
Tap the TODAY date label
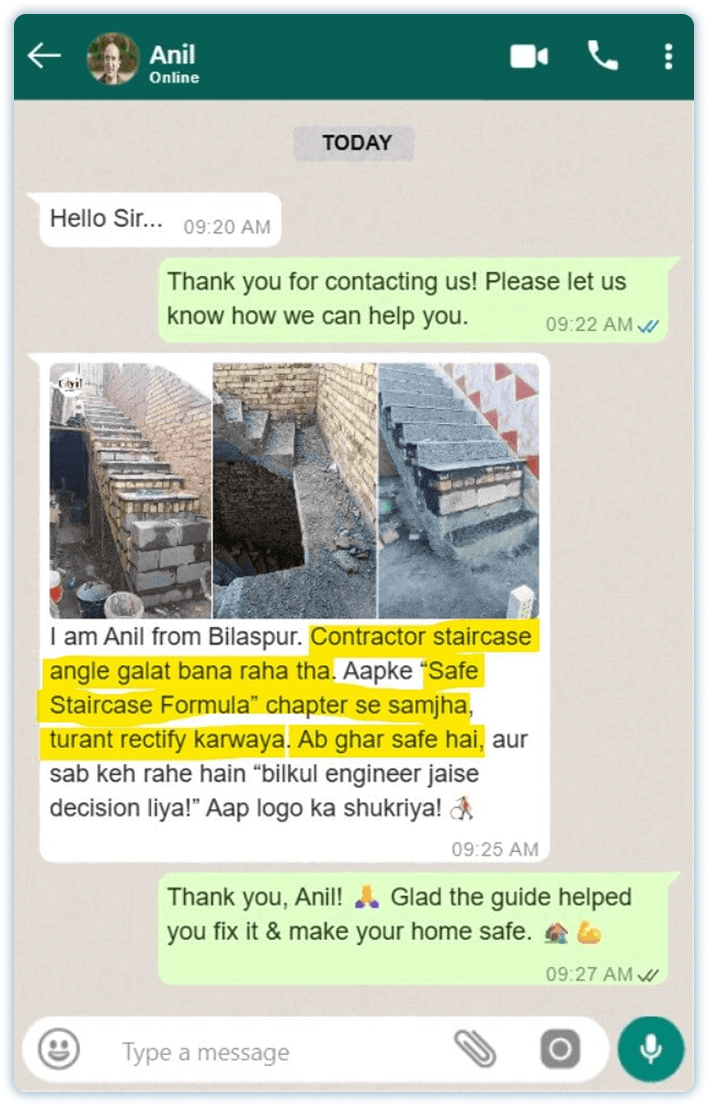354,143
